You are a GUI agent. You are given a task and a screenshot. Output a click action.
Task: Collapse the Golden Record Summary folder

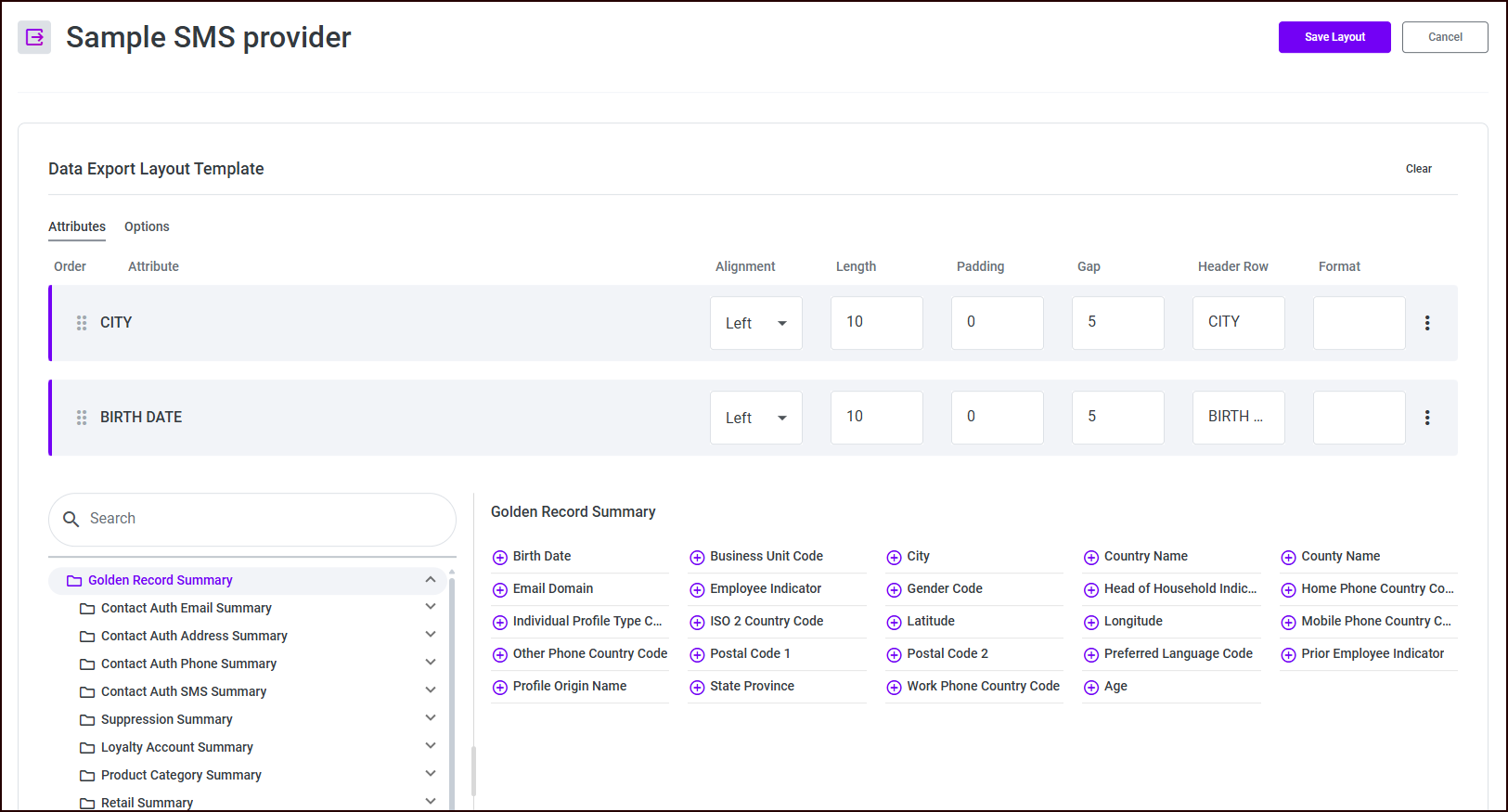[x=430, y=580]
